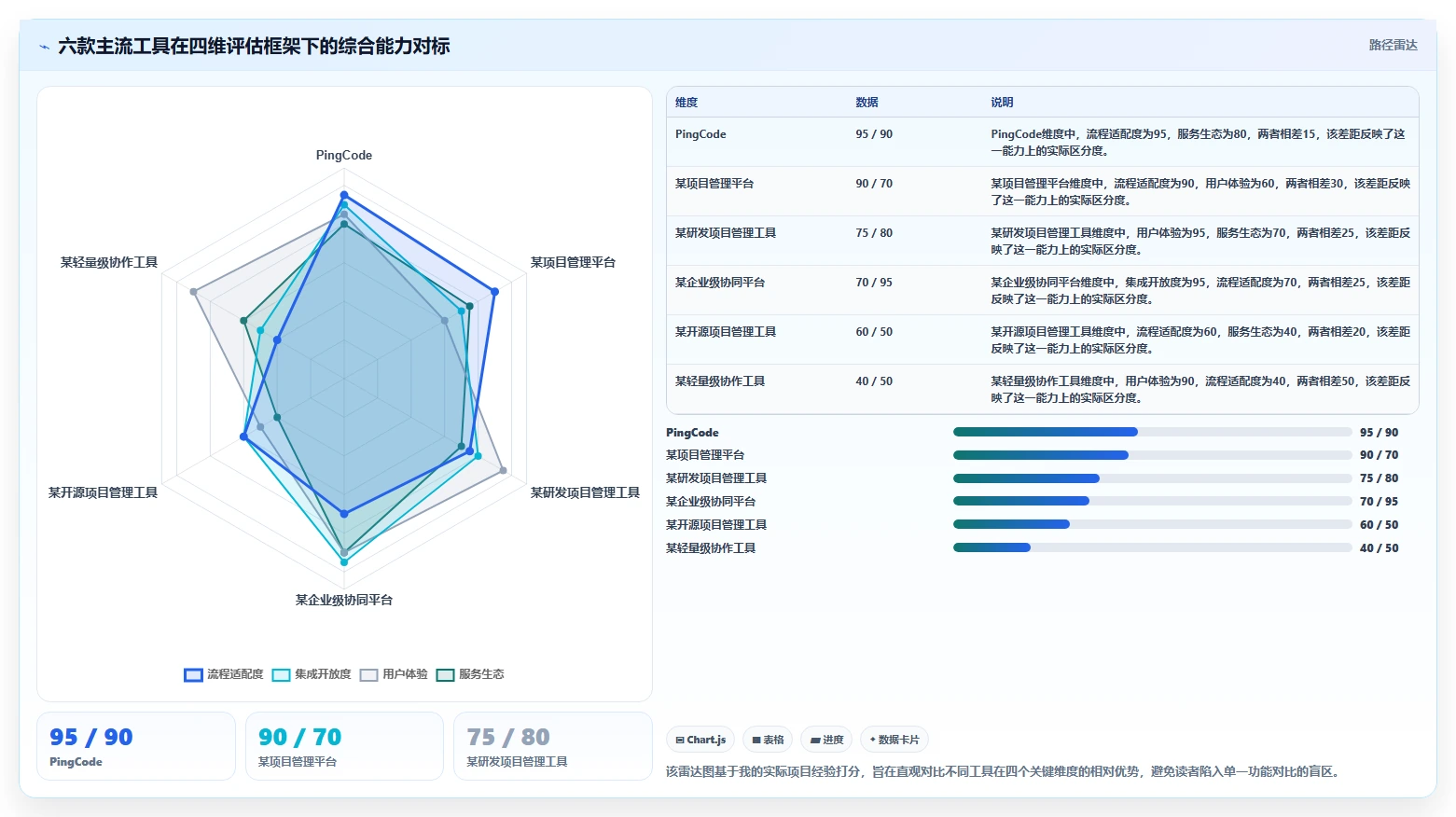Toggle the 用户体验 legend series

(x=394, y=674)
